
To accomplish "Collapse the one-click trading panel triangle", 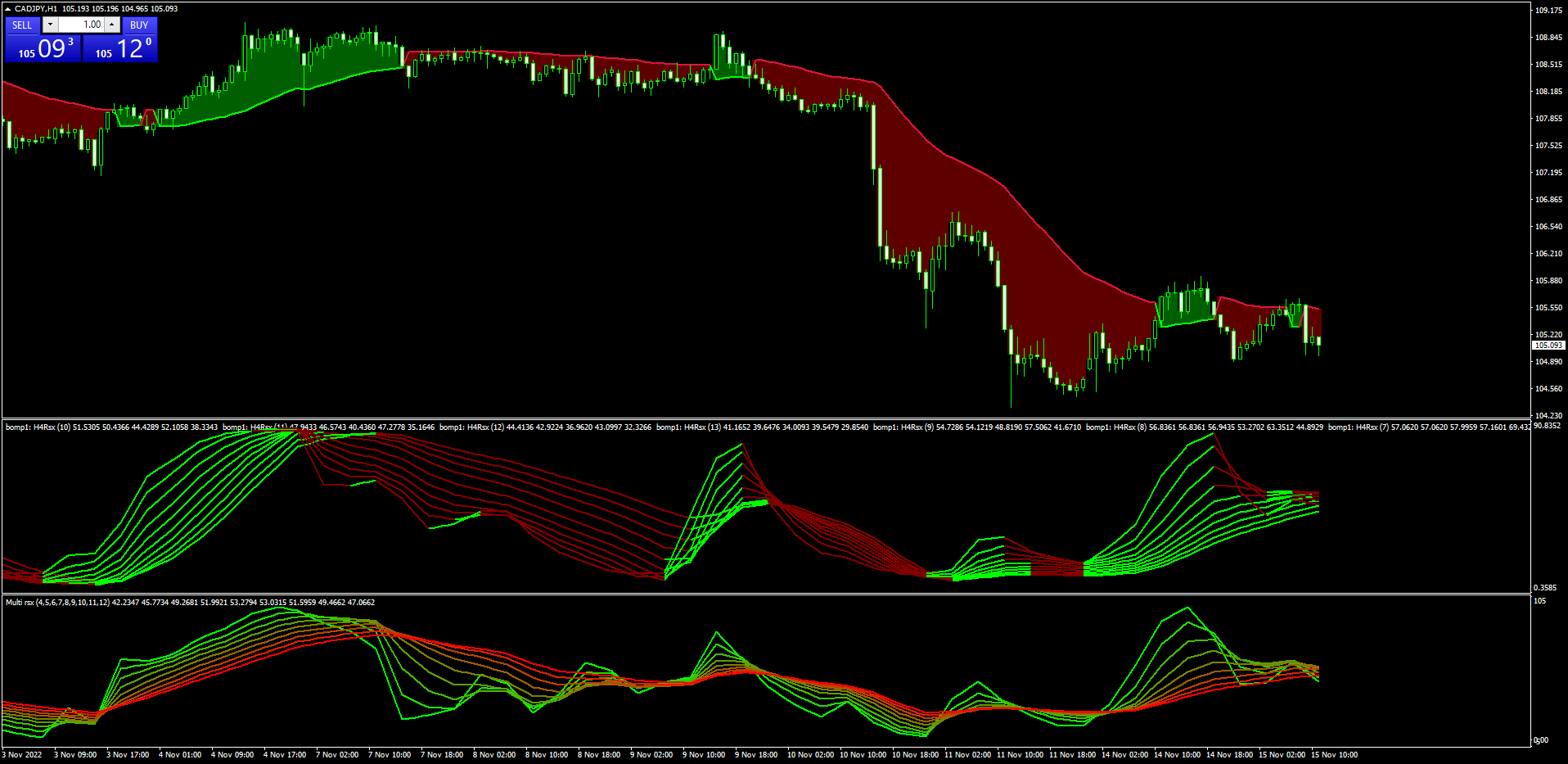I will [7, 8].
